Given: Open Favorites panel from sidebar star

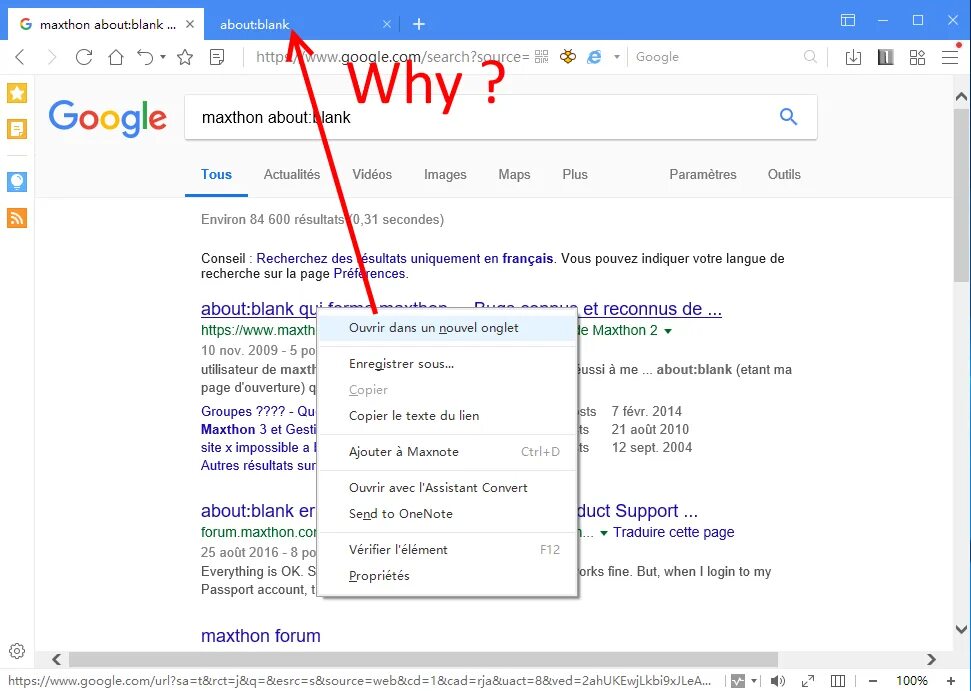Looking at the screenshot, I should click(x=17, y=93).
